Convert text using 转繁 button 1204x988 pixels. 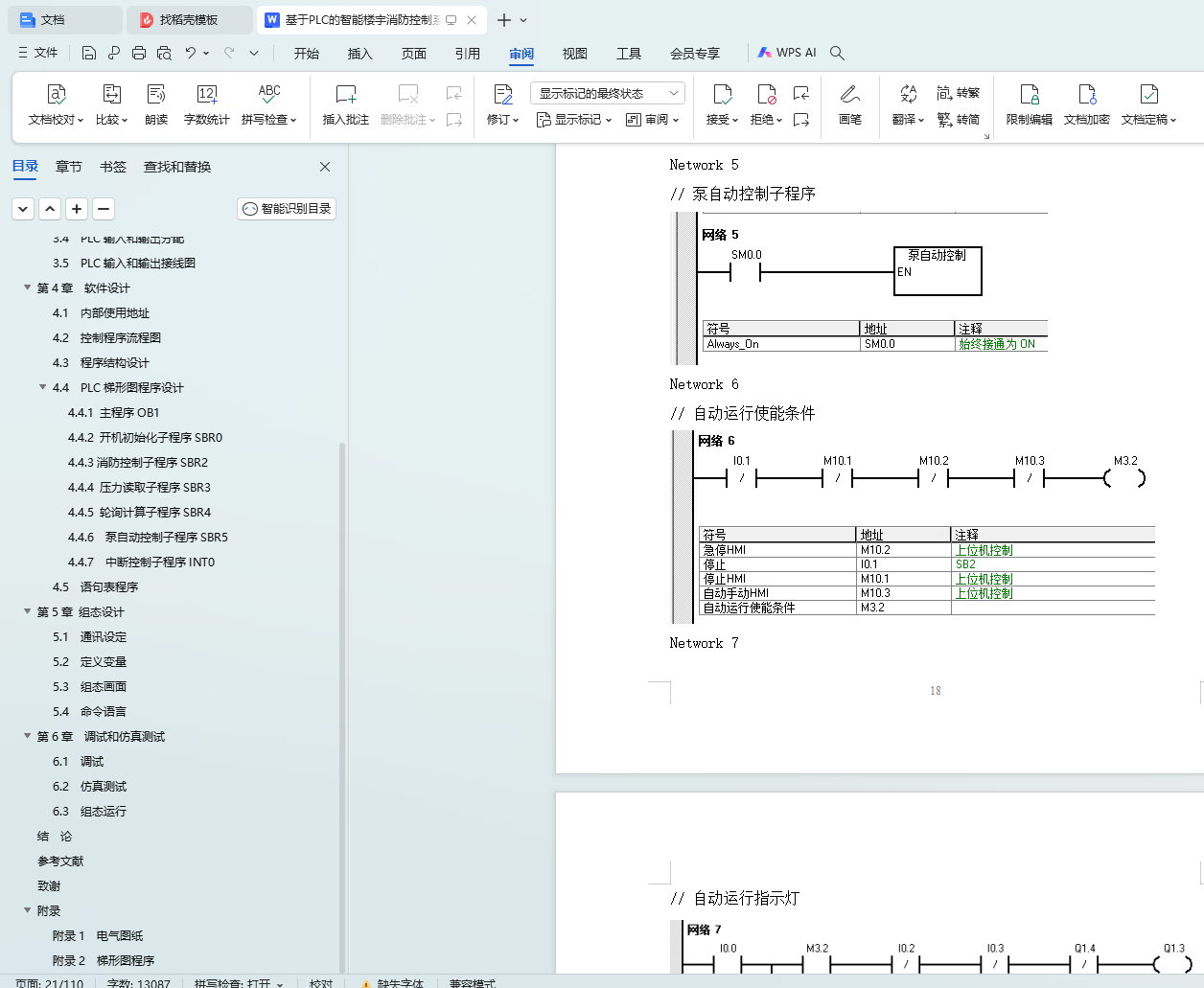[x=959, y=93]
